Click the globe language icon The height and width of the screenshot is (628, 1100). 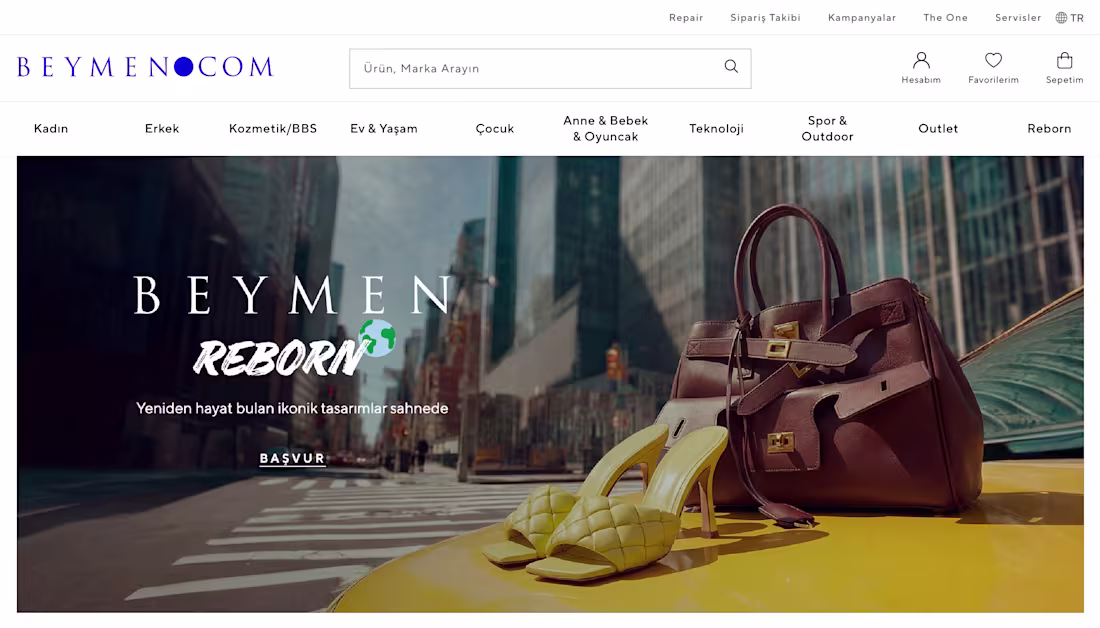pos(1061,18)
